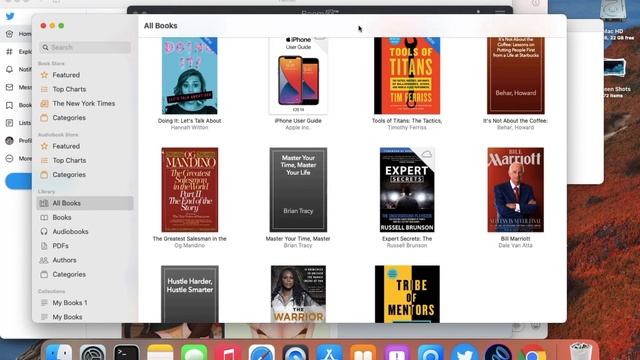The height and width of the screenshot is (360, 640).
Task: Click the 'iPhone User Guide' title text
Action: (x=298, y=121)
